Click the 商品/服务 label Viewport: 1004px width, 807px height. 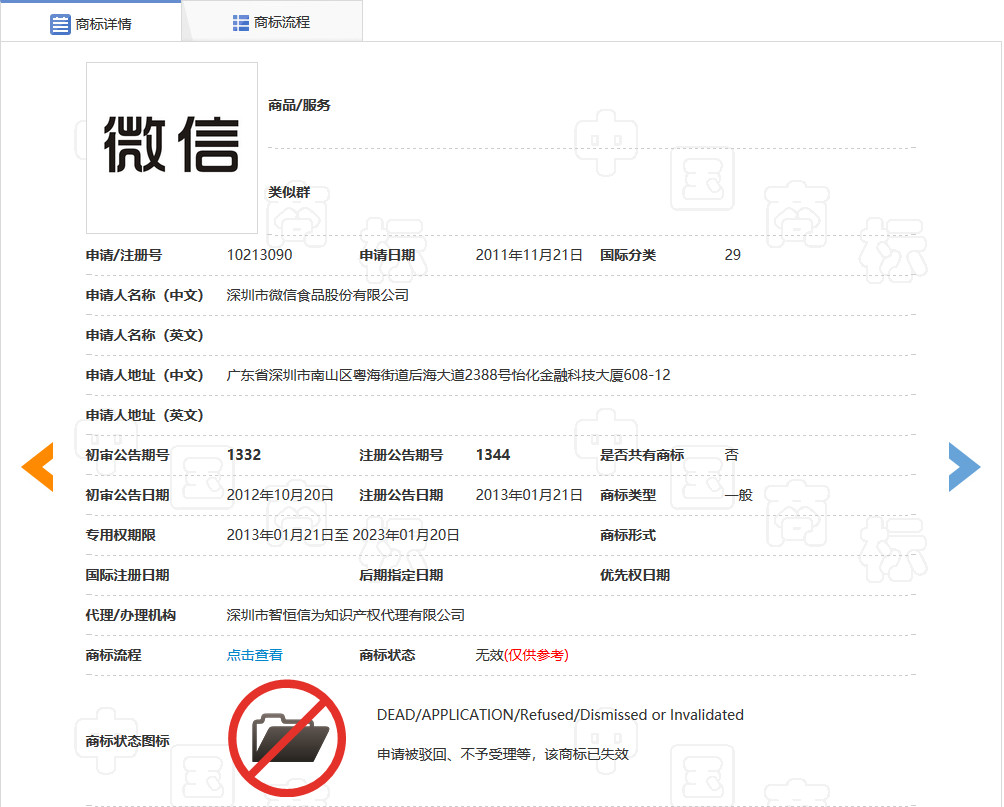click(x=299, y=105)
